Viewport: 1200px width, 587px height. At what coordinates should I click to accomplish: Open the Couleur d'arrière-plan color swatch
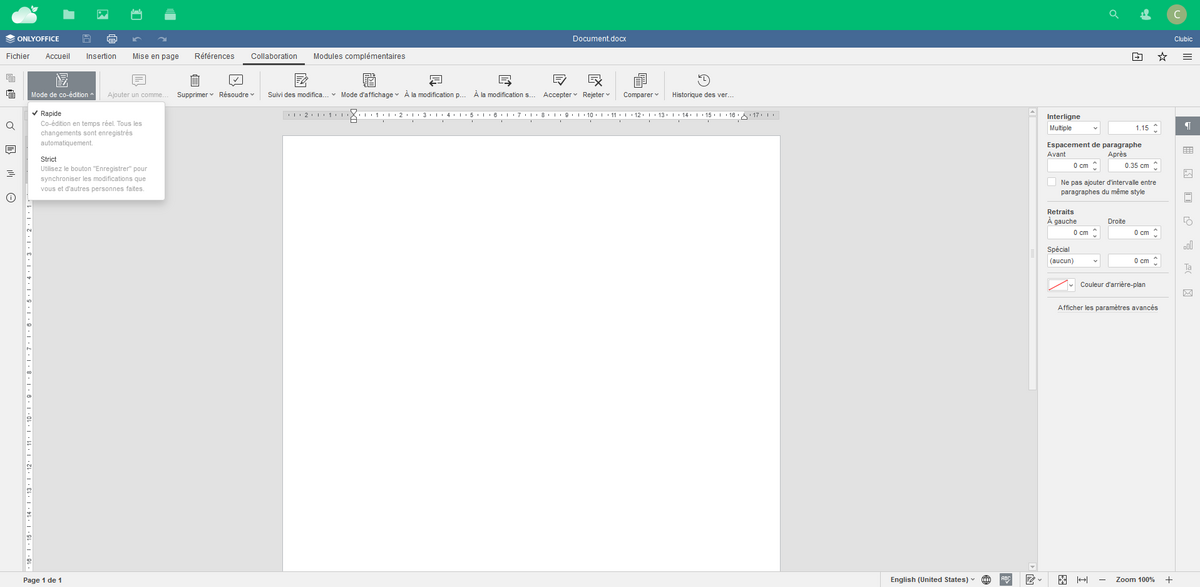pos(1061,284)
